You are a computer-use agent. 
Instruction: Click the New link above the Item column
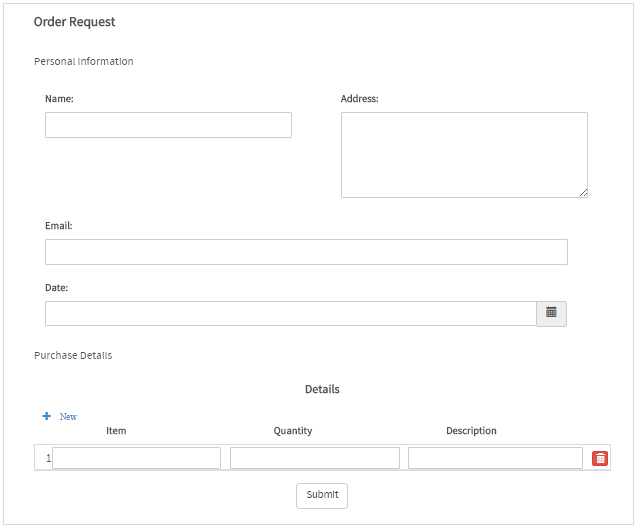pyautogui.click(x=68, y=416)
